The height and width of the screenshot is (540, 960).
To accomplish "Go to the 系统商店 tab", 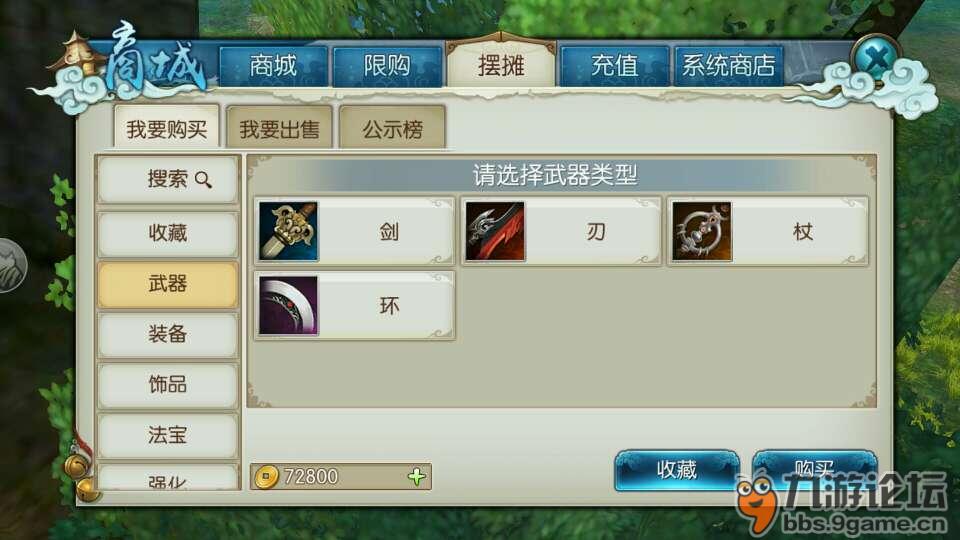I will 729,66.
